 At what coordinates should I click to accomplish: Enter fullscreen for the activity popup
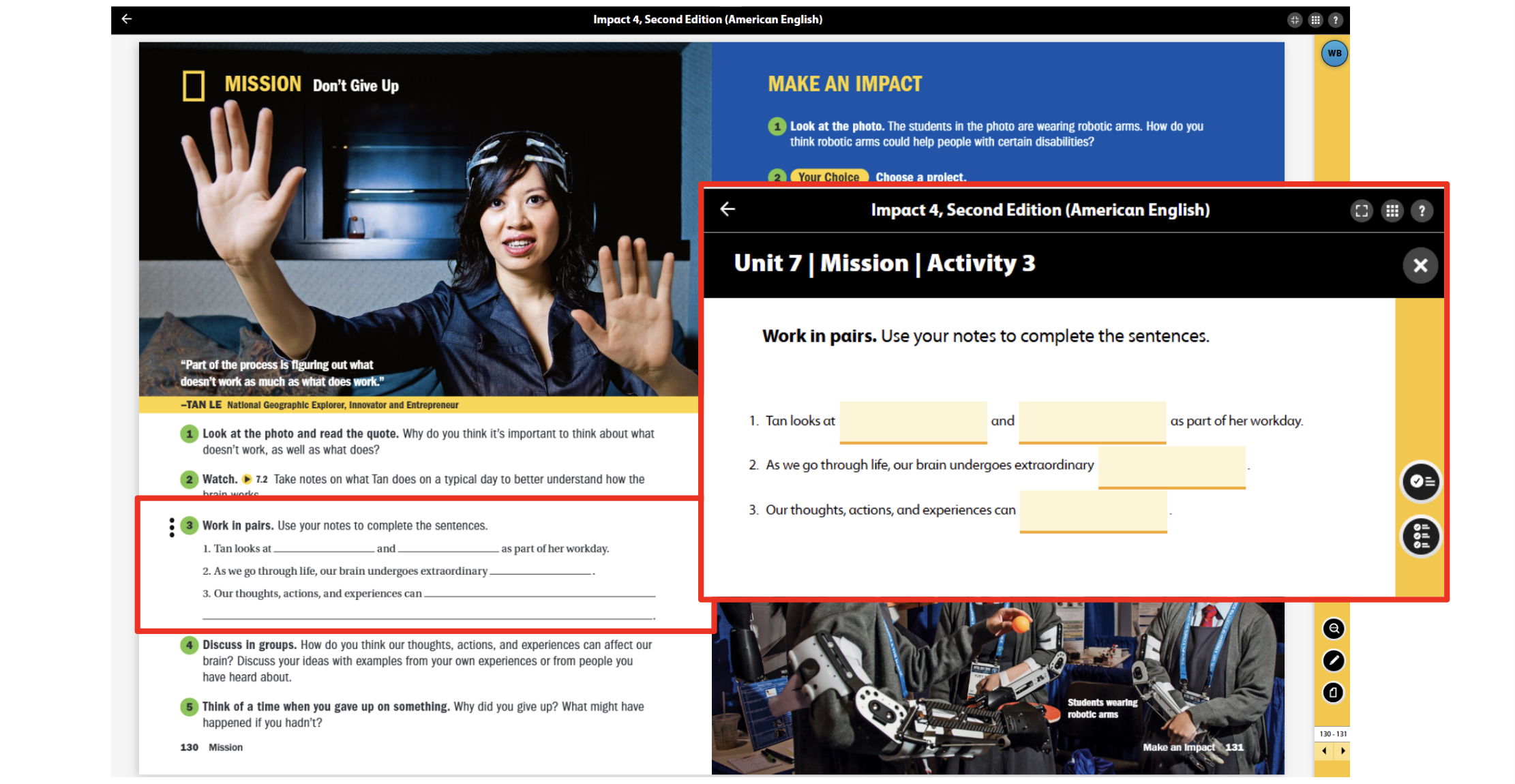point(1362,211)
